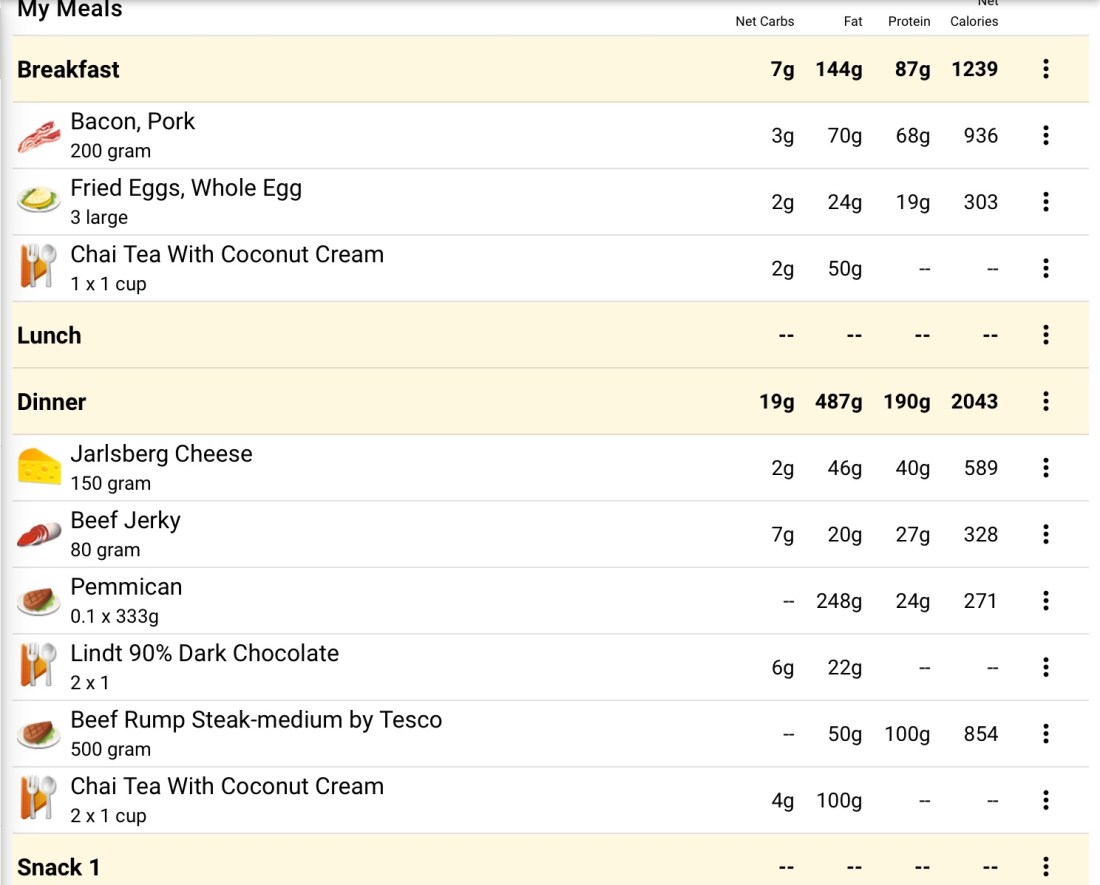The height and width of the screenshot is (885, 1100).
Task: Open the Lunch three-dot options menu
Action: (x=1046, y=335)
